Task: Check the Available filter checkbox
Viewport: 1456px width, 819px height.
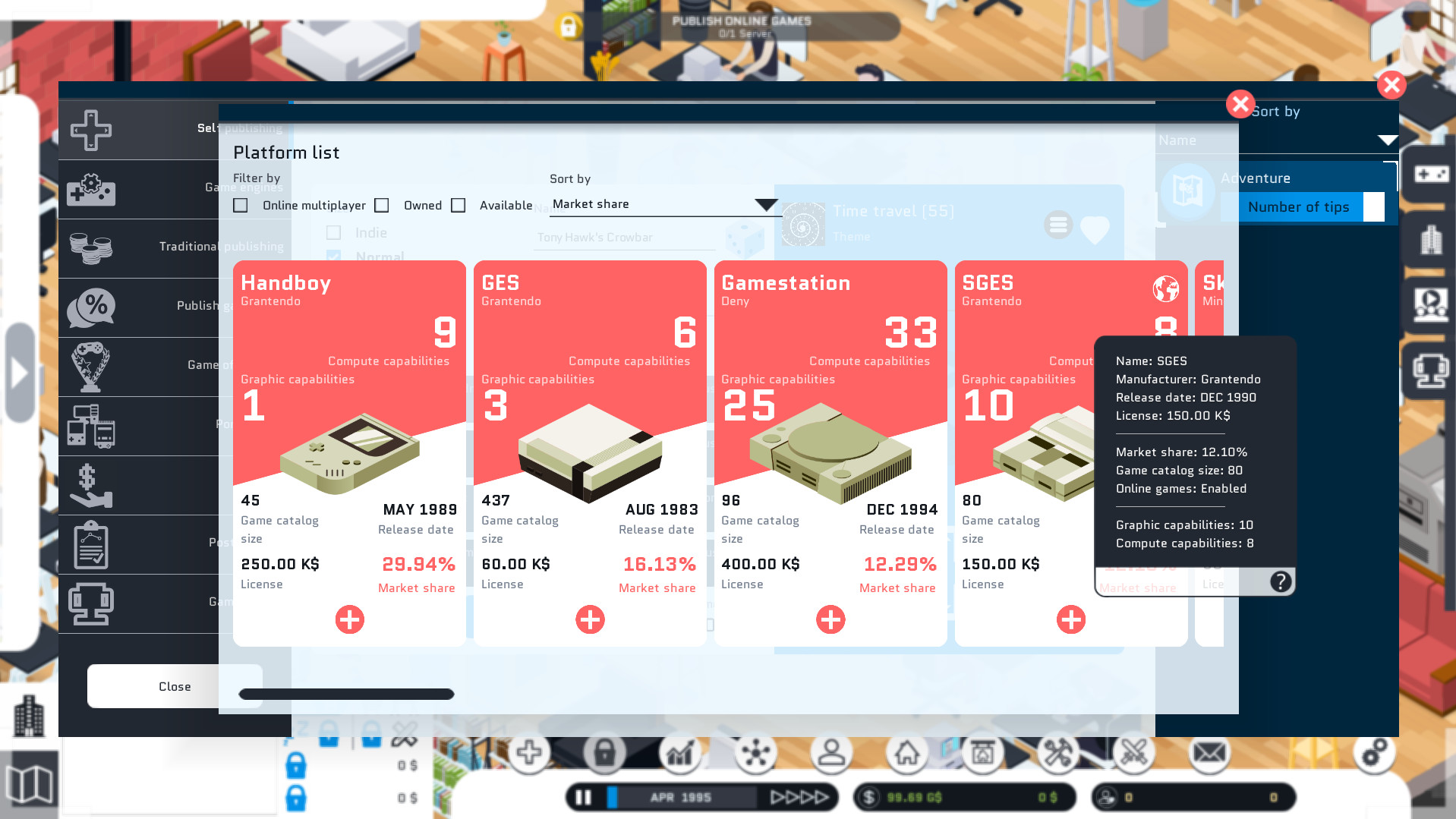Action: pos(458,206)
